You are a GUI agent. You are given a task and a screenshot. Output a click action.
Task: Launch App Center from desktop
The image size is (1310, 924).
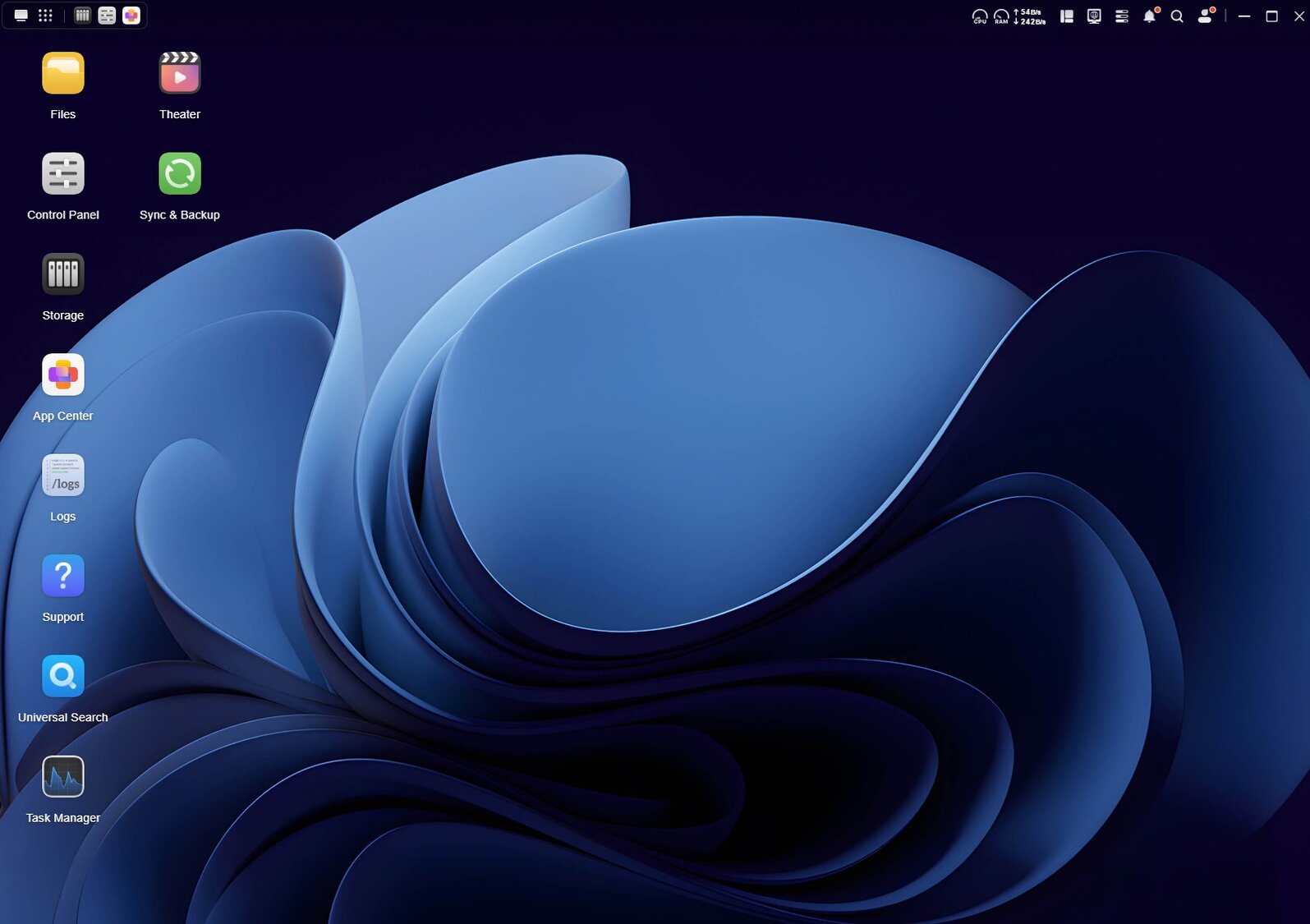click(x=62, y=375)
